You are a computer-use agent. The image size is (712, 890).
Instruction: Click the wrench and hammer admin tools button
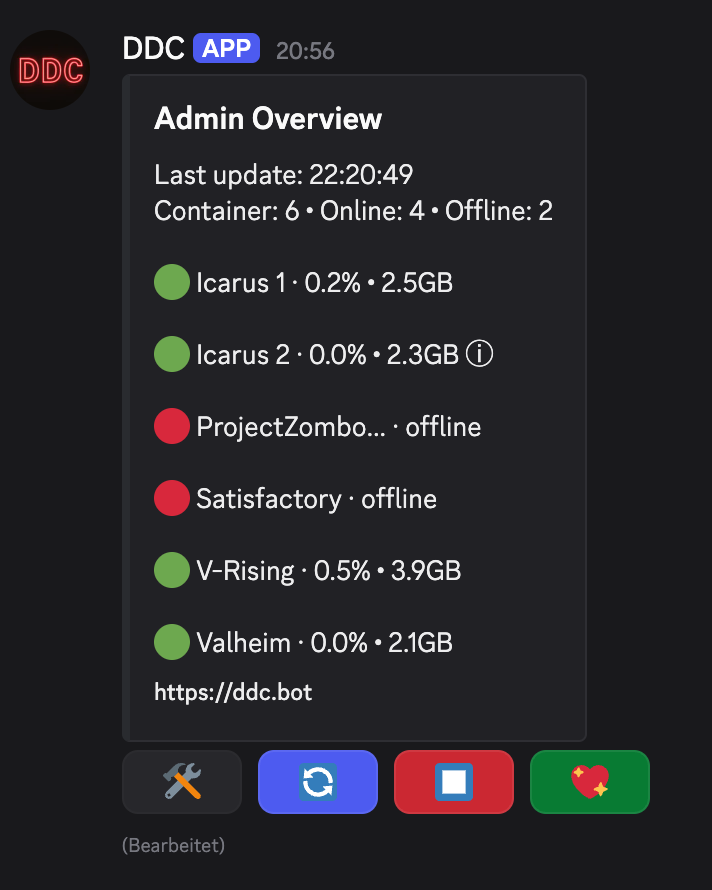[x=181, y=782]
